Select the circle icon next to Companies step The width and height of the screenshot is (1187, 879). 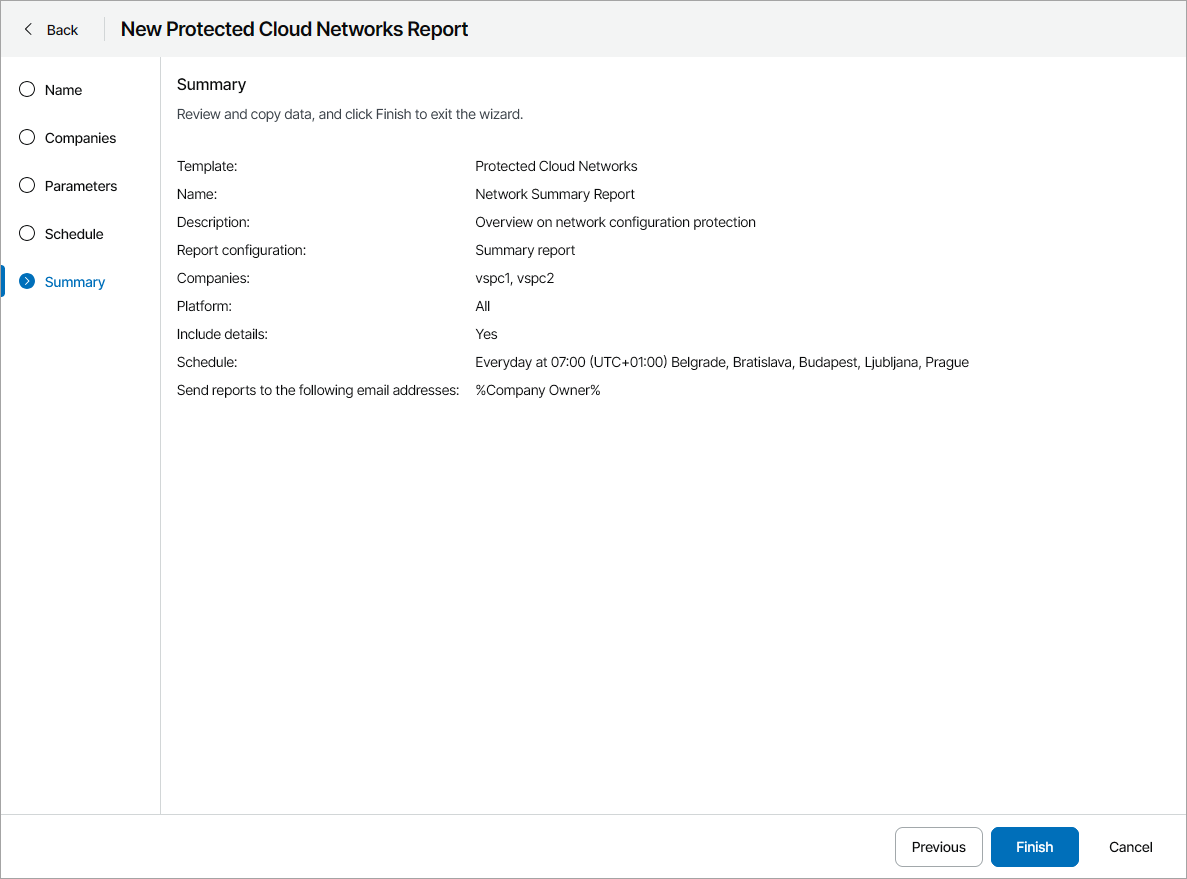[x=26, y=137]
